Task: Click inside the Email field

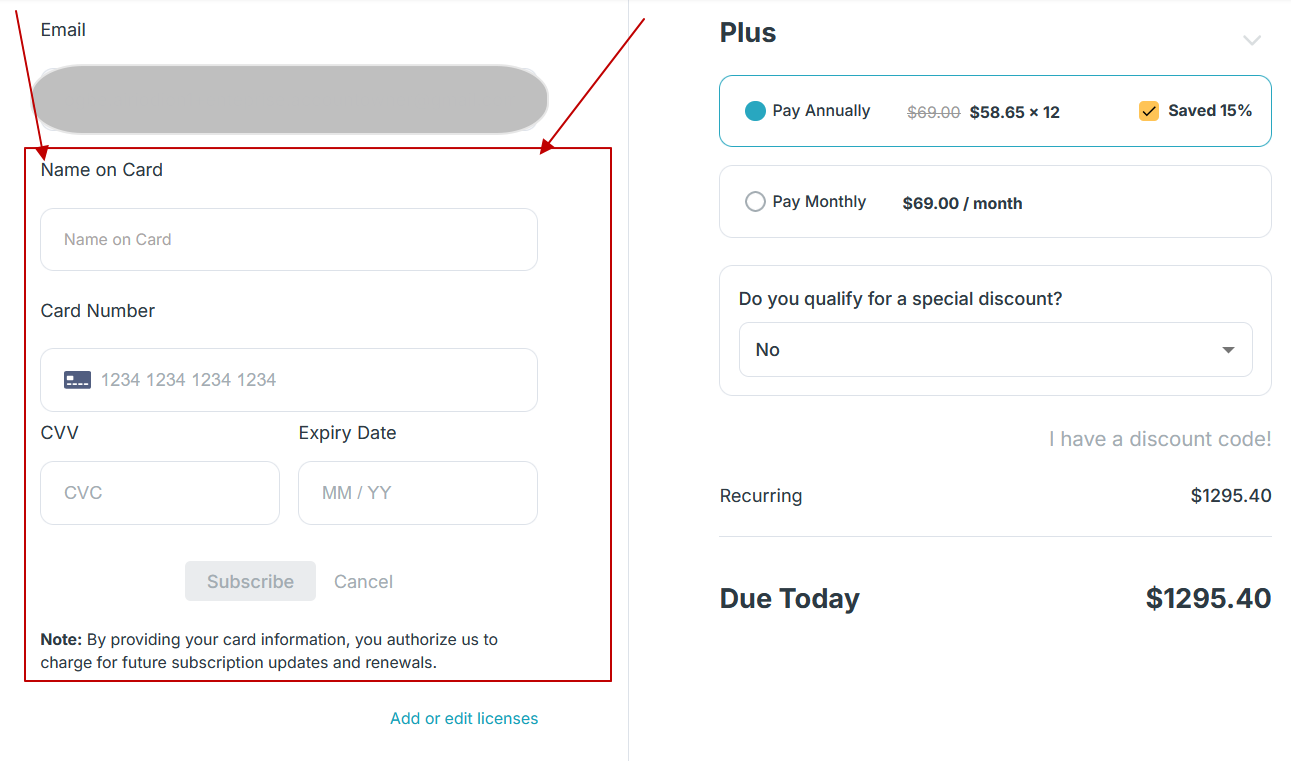Action: point(289,99)
